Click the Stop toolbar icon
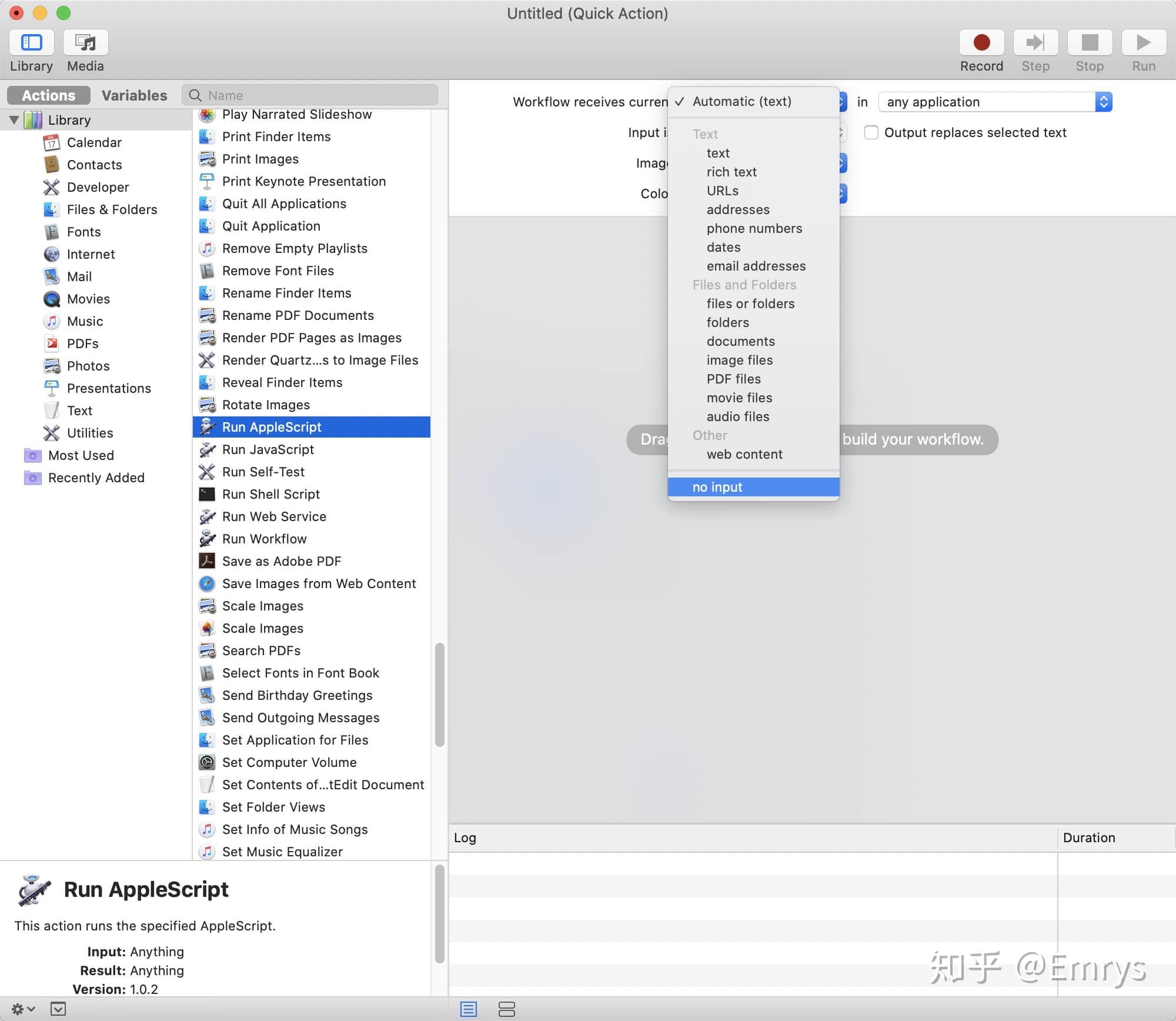 coord(1090,42)
